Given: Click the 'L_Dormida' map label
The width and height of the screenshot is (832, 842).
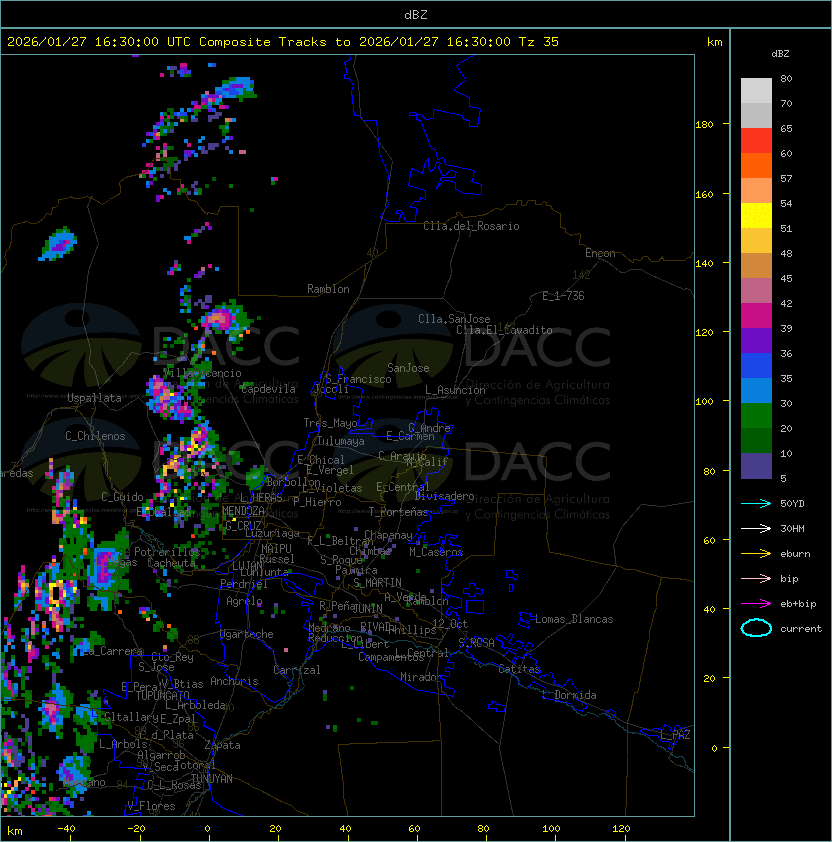Looking at the screenshot, I should tap(569, 695).
